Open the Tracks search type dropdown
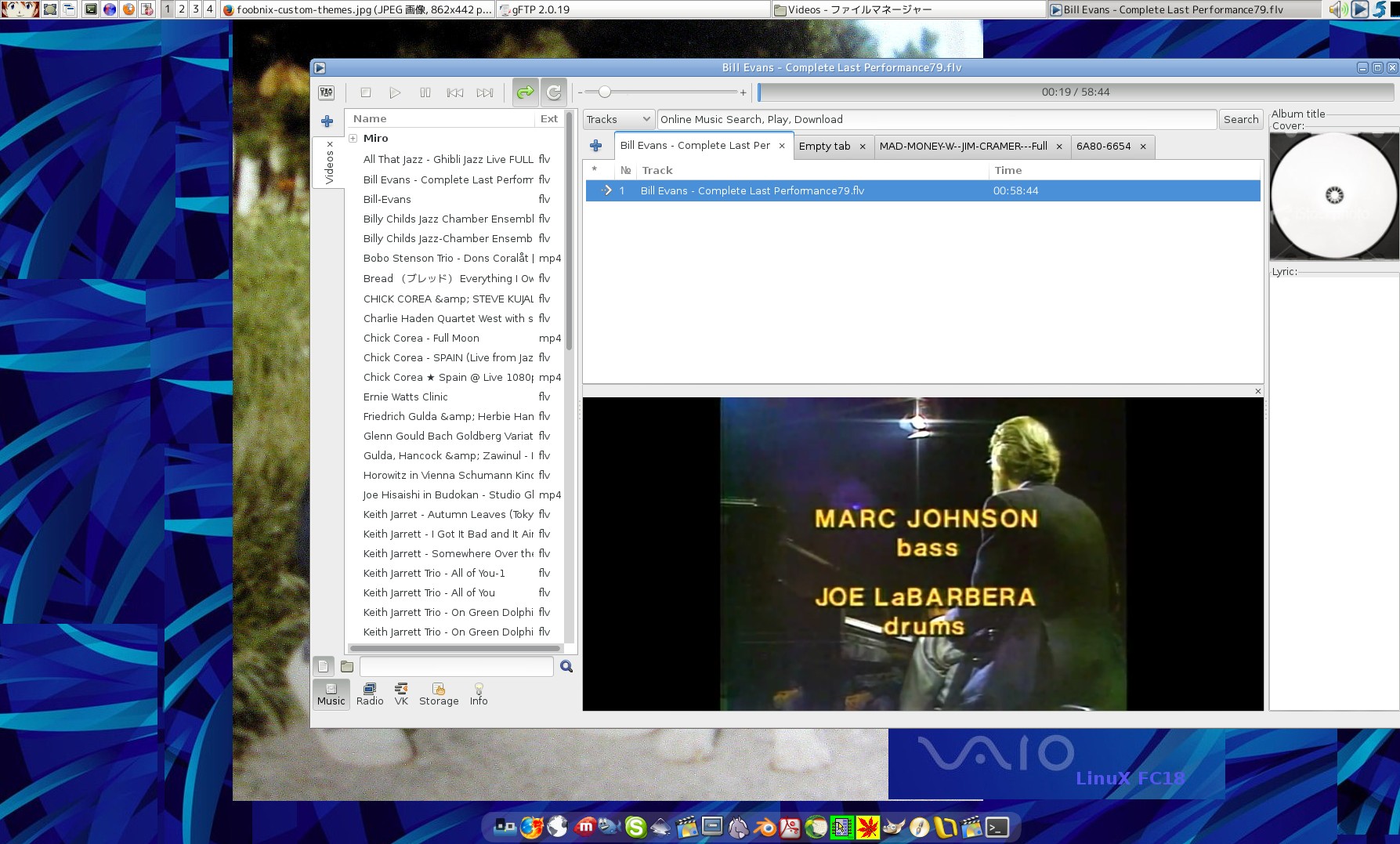The height and width of the screenshot is (844, 1400). point(618,119)
